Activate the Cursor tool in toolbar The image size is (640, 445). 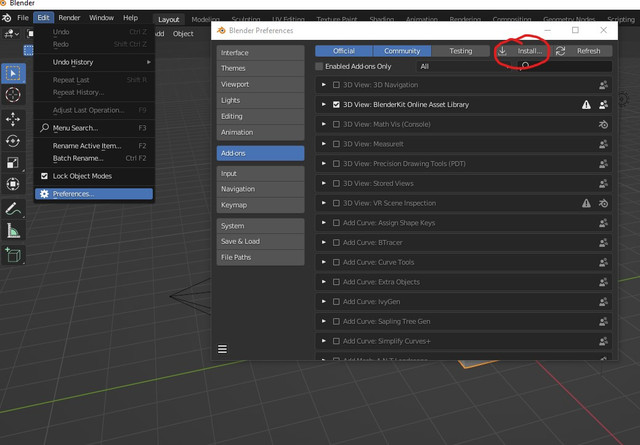click(x=13, y=95)
